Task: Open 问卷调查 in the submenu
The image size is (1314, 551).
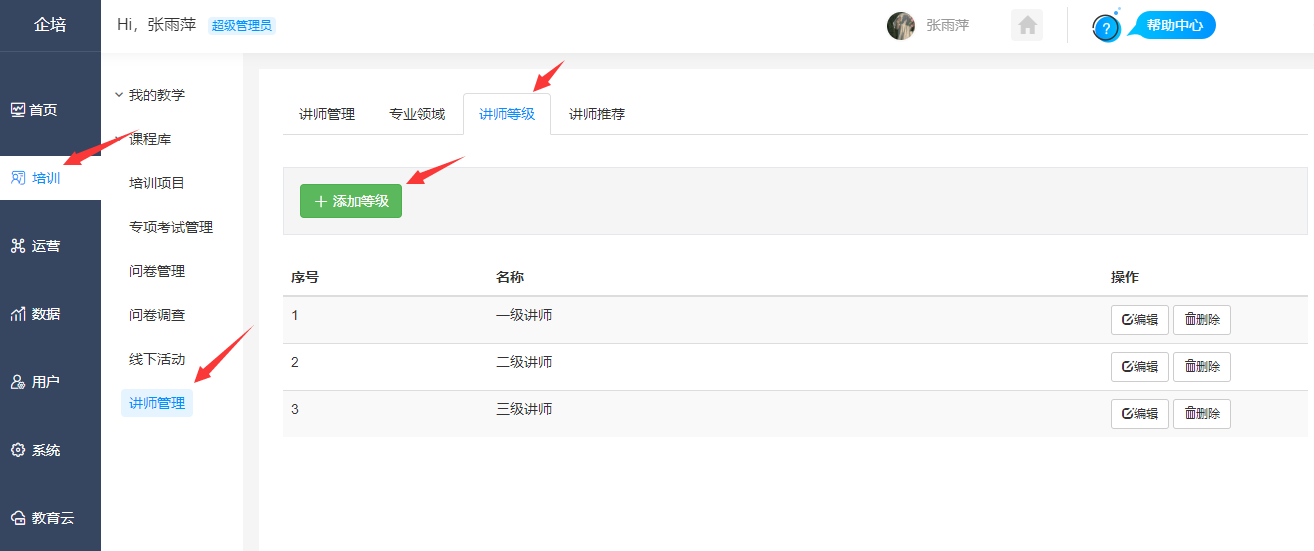Action: pyautogui.click(x=157, y=315)
